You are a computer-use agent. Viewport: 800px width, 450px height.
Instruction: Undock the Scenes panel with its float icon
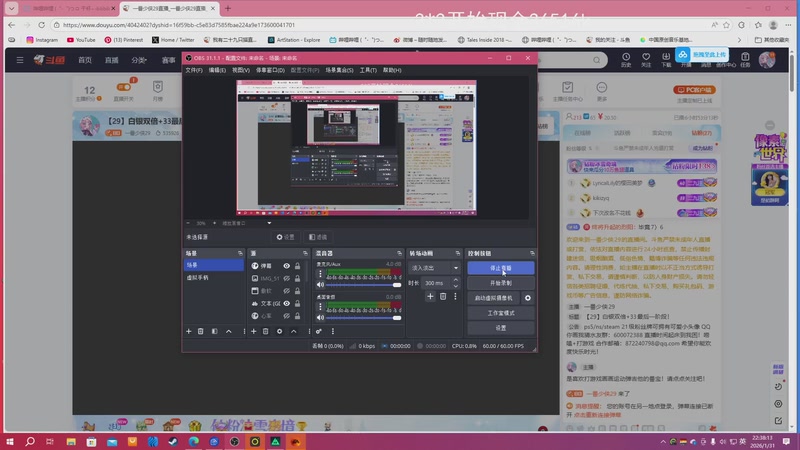pyautogui.click(x=240, y=253)
